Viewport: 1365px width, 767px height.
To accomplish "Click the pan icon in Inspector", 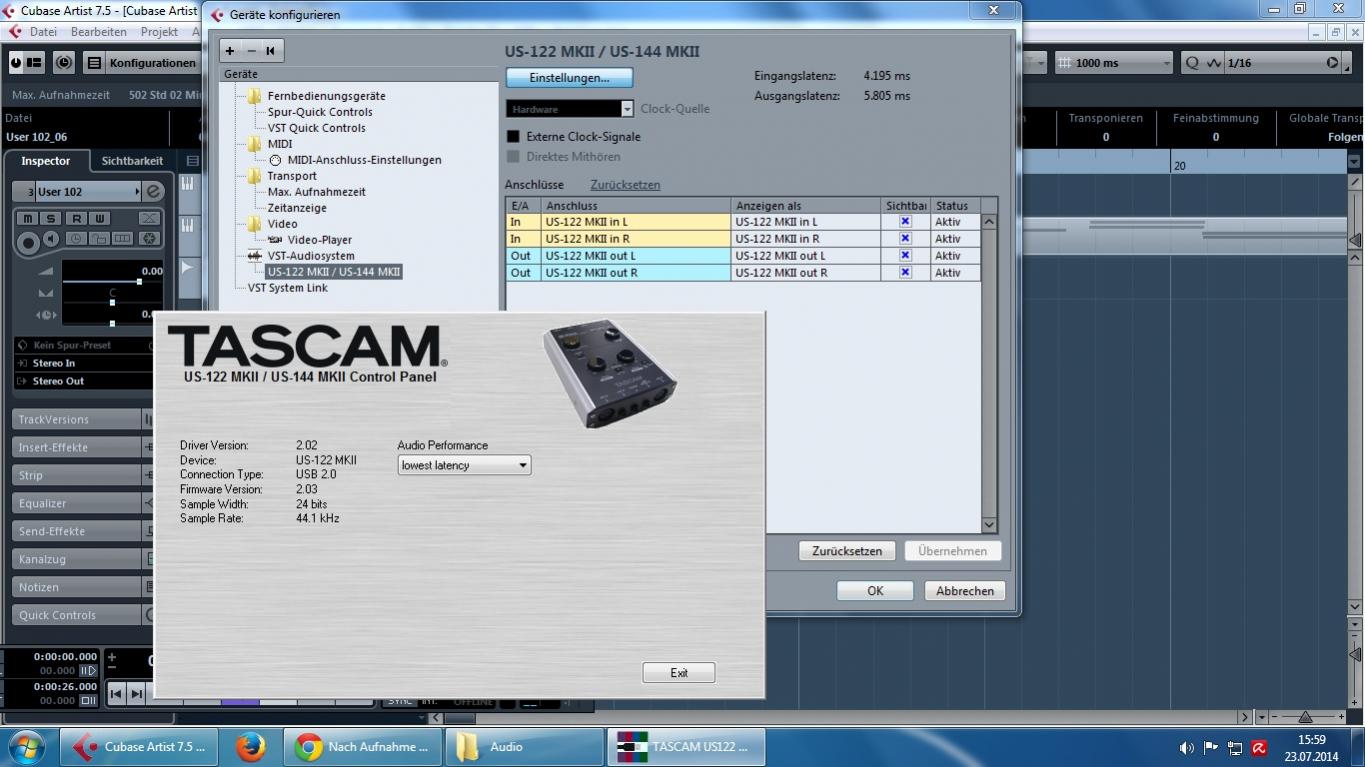I will (46, 293).
